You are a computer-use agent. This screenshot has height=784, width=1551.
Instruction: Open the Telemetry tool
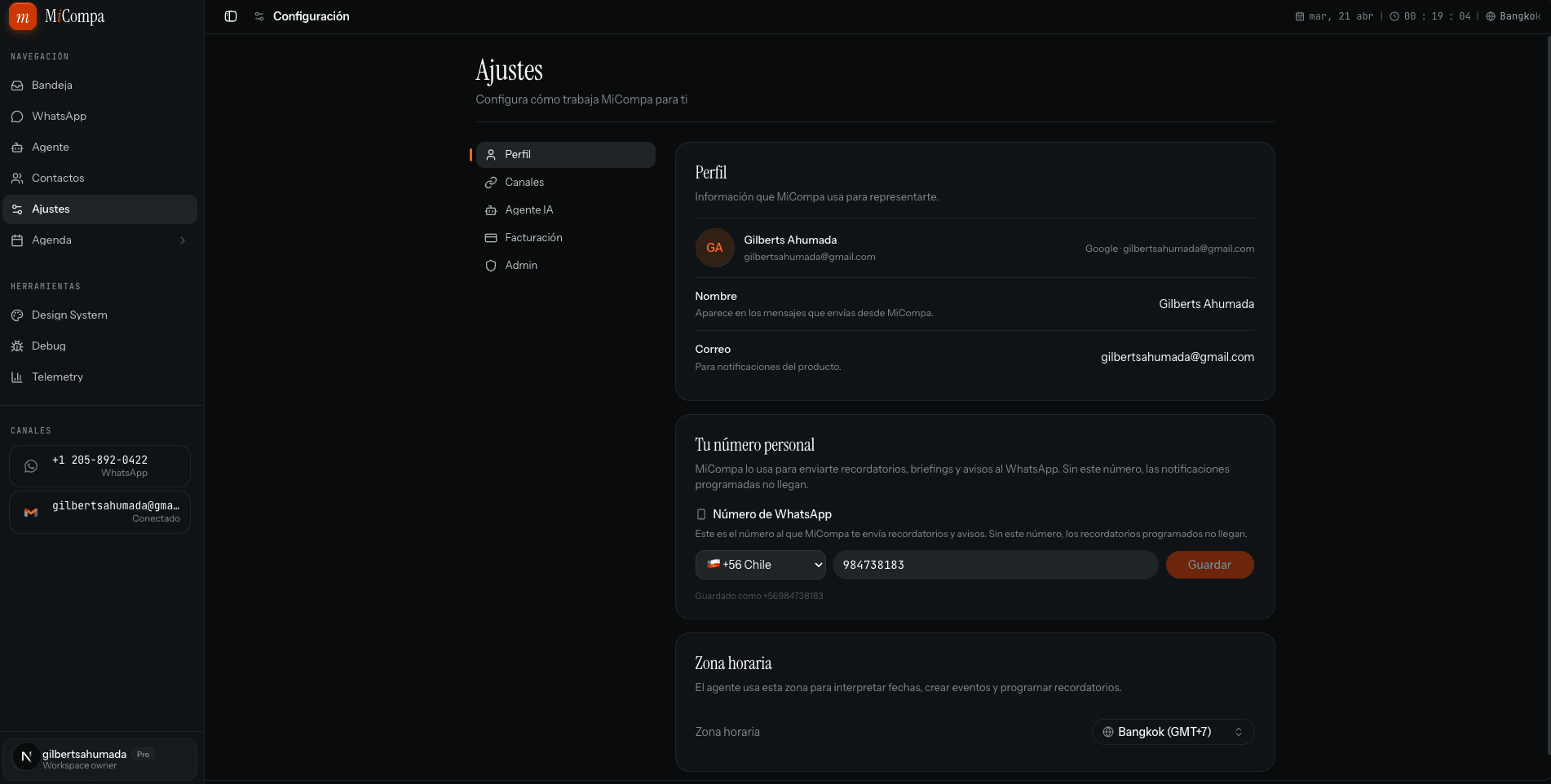tap(99, 377)
